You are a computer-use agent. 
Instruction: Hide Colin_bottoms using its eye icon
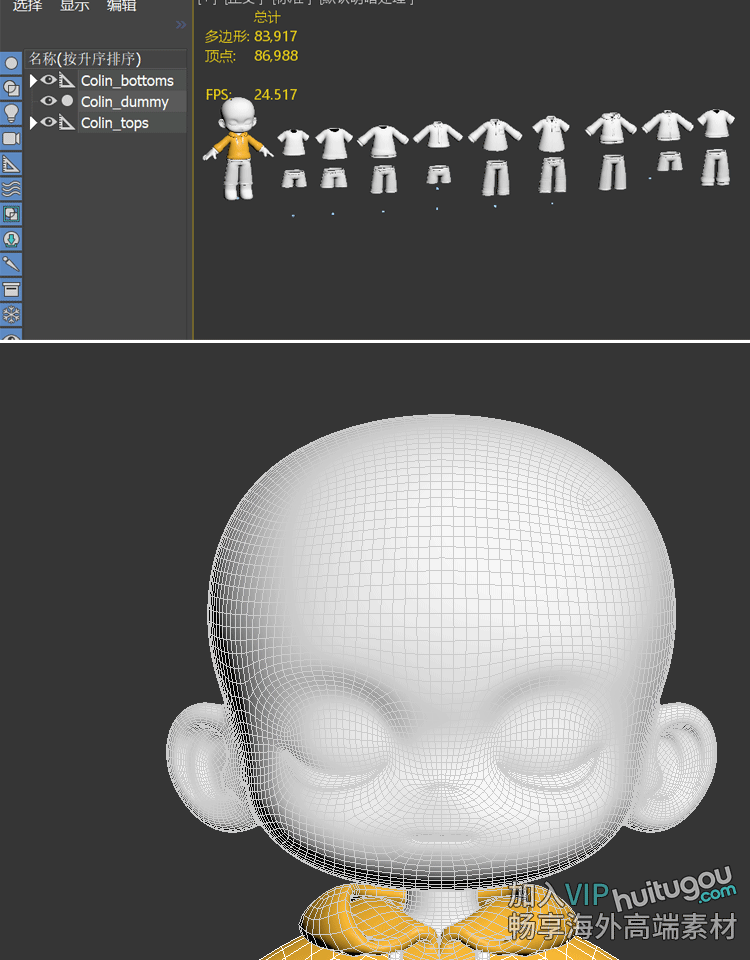pos(48,80)
